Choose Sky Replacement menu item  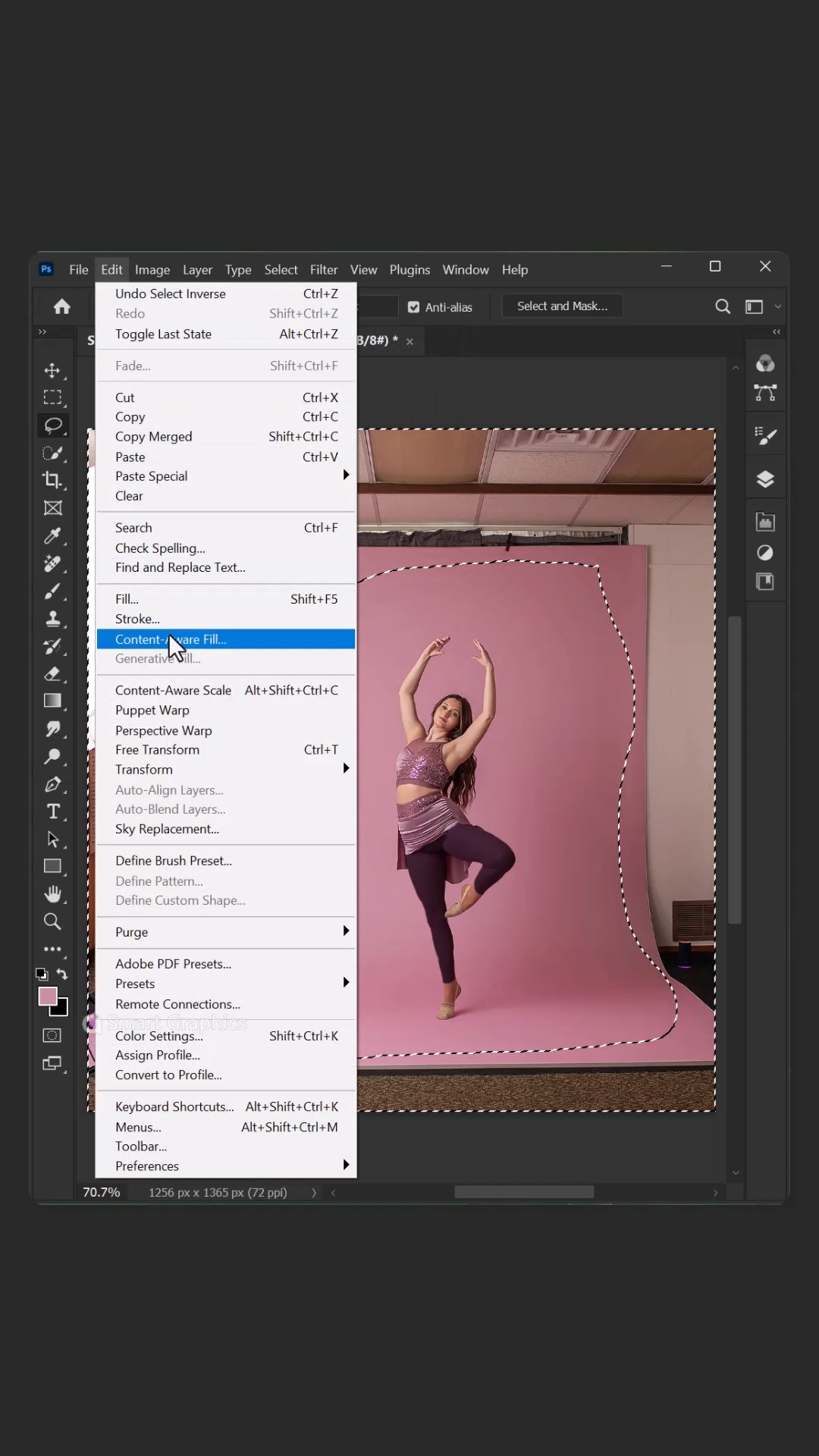point(226,829)
